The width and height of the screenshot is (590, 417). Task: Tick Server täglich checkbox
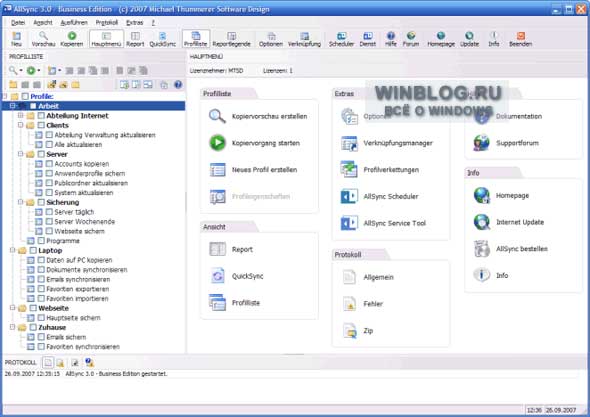(x=49, y=212)
